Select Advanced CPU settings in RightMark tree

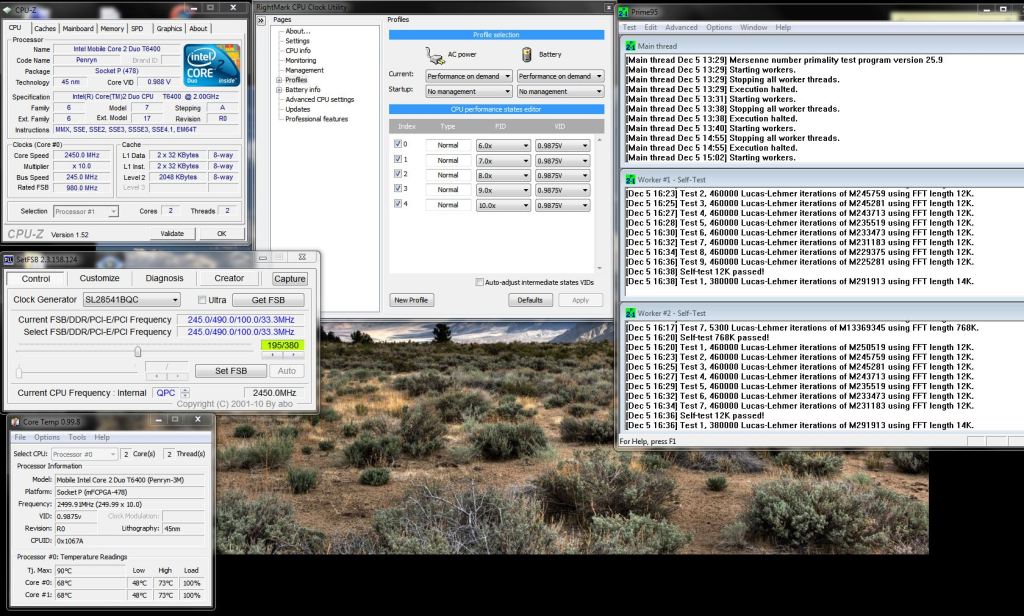tap(319, 99)
